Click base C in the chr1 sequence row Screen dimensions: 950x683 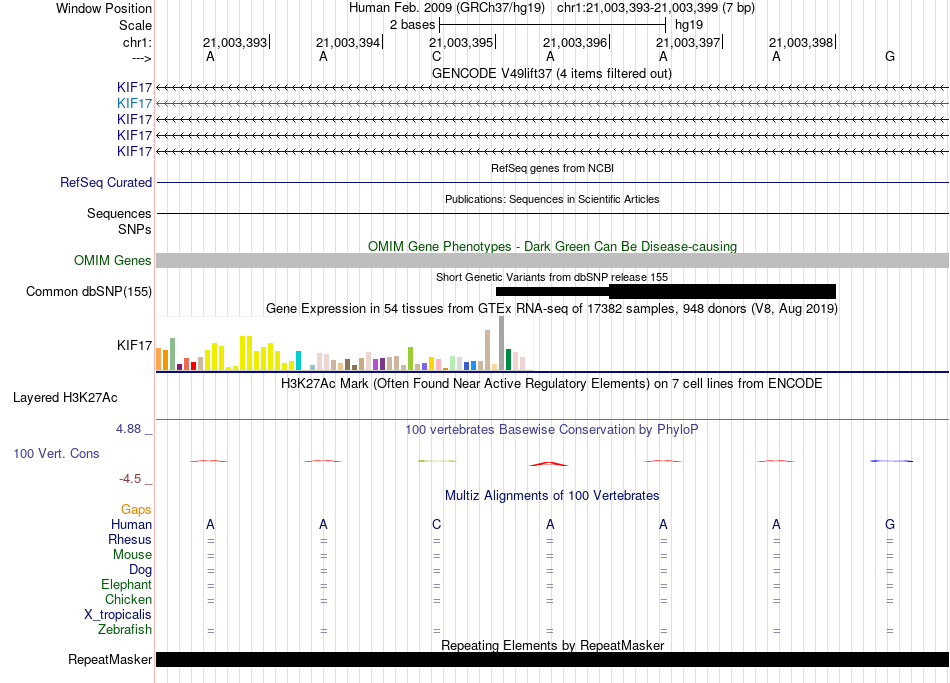point(436,56)
